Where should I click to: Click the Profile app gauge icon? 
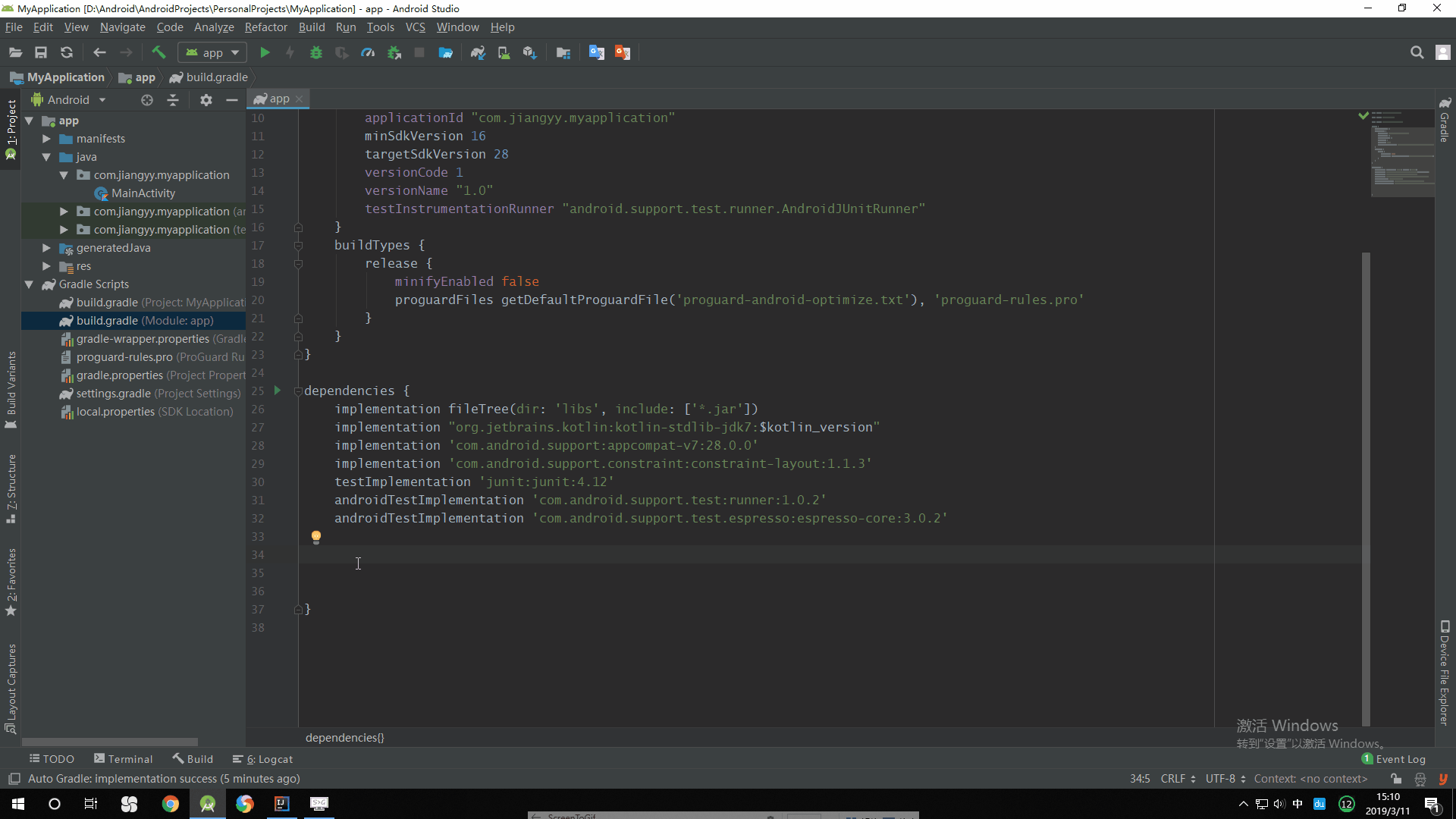[368, 53]
